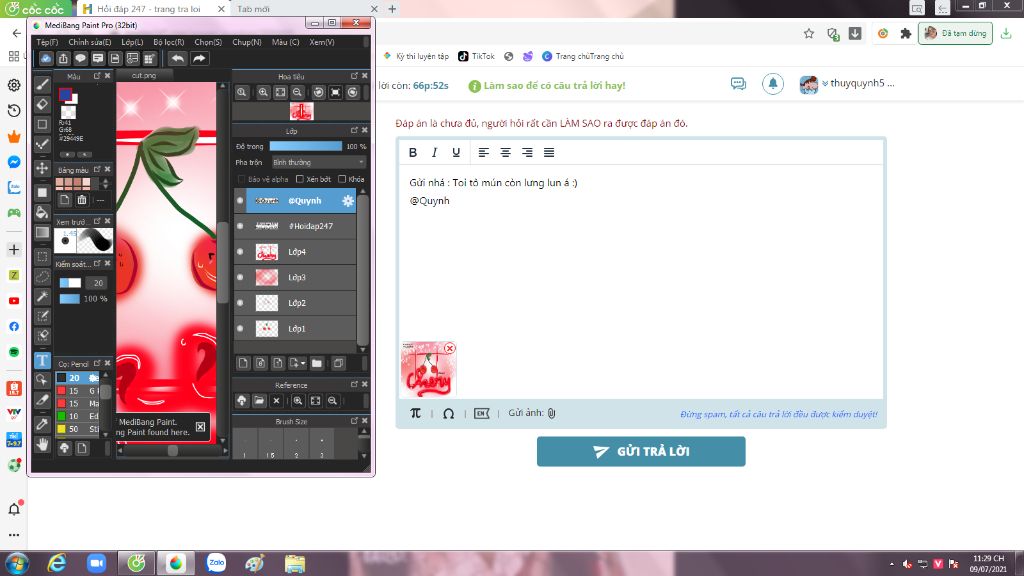Click the chat messages icon on Hoidap247 page

coord(738,84)
